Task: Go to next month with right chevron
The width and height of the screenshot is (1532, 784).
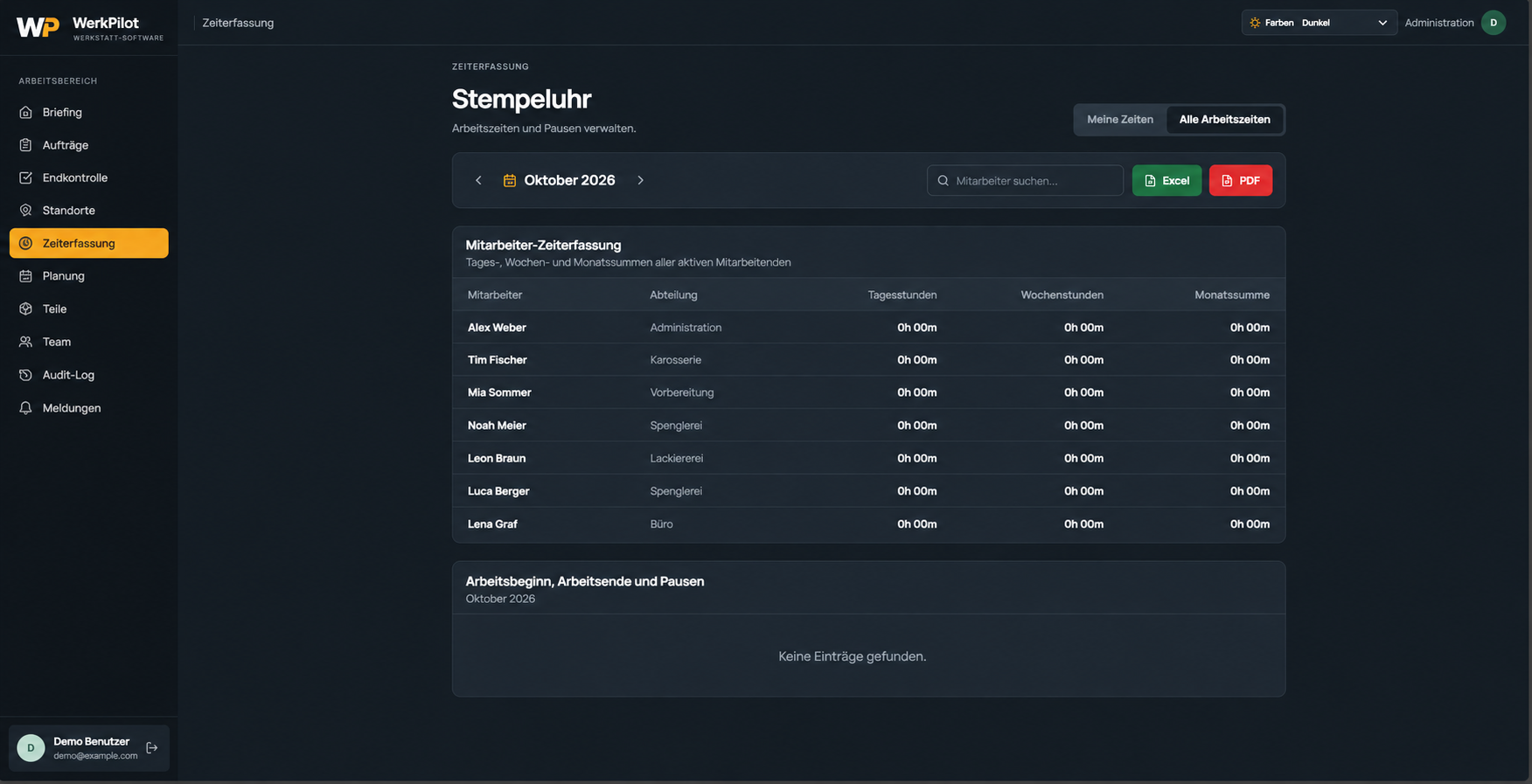Action: pos(640,180)
